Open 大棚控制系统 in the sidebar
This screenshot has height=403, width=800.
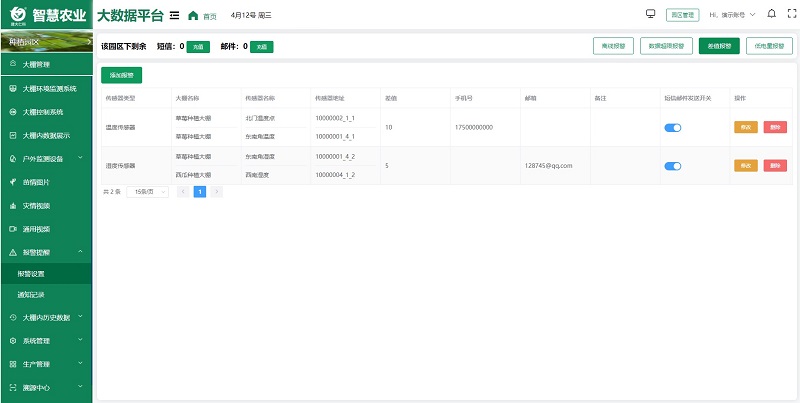click(x=42, y=112)
